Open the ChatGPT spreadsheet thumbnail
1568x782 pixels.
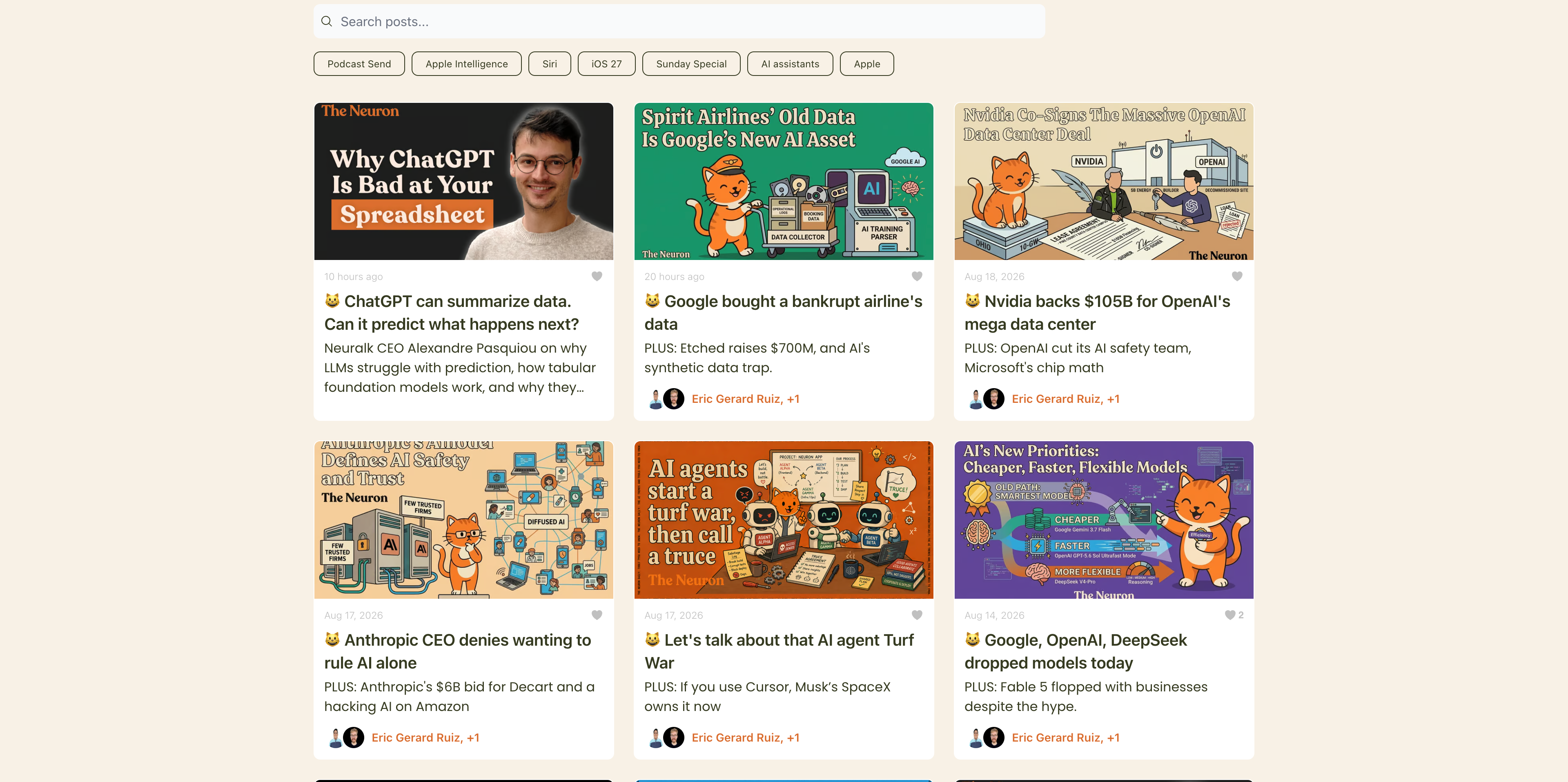click(464, 181)
